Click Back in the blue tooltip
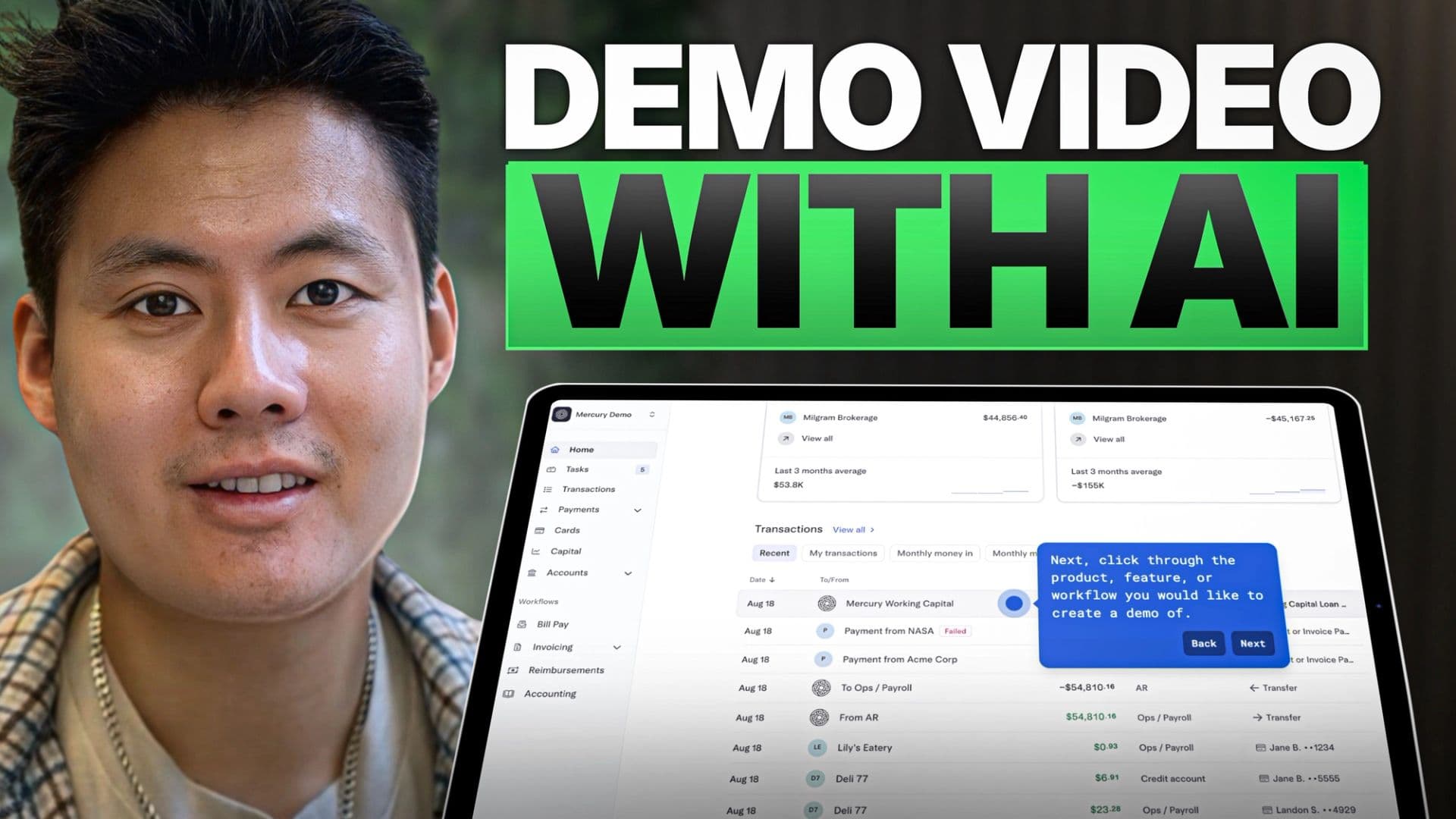Viewport: 1456px width, 819px height. pyautogui.click(x=1203, y=644)
